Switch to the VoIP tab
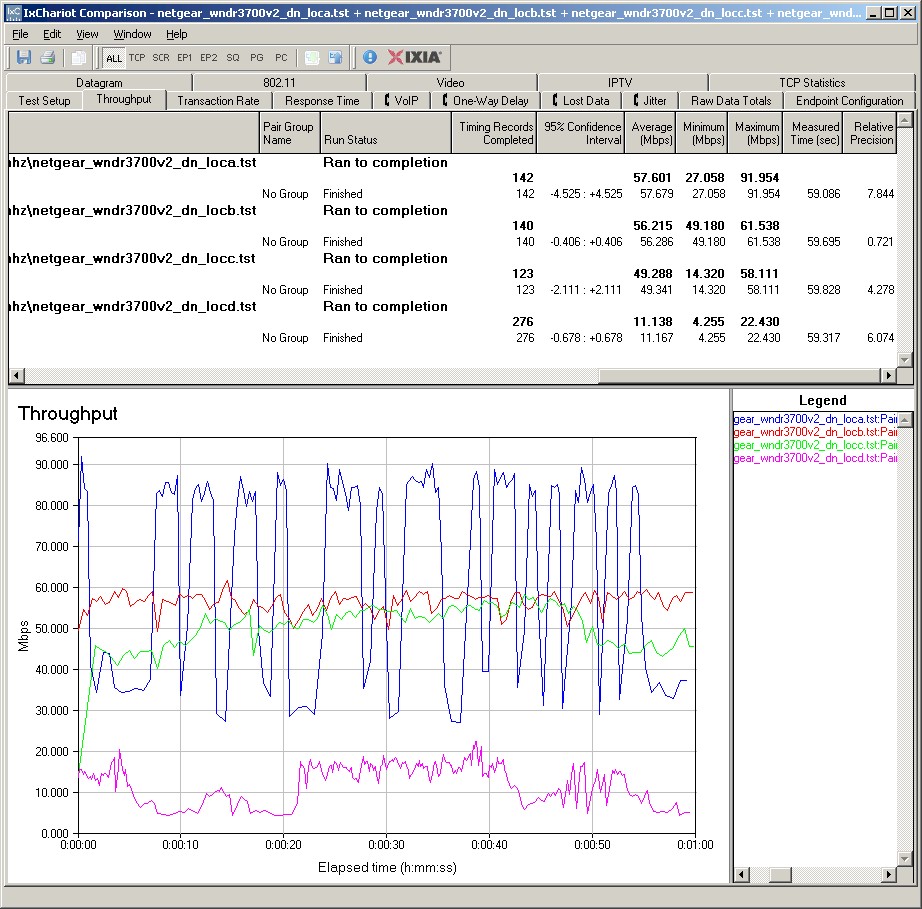The image size is (922, 909). (402, 101)
